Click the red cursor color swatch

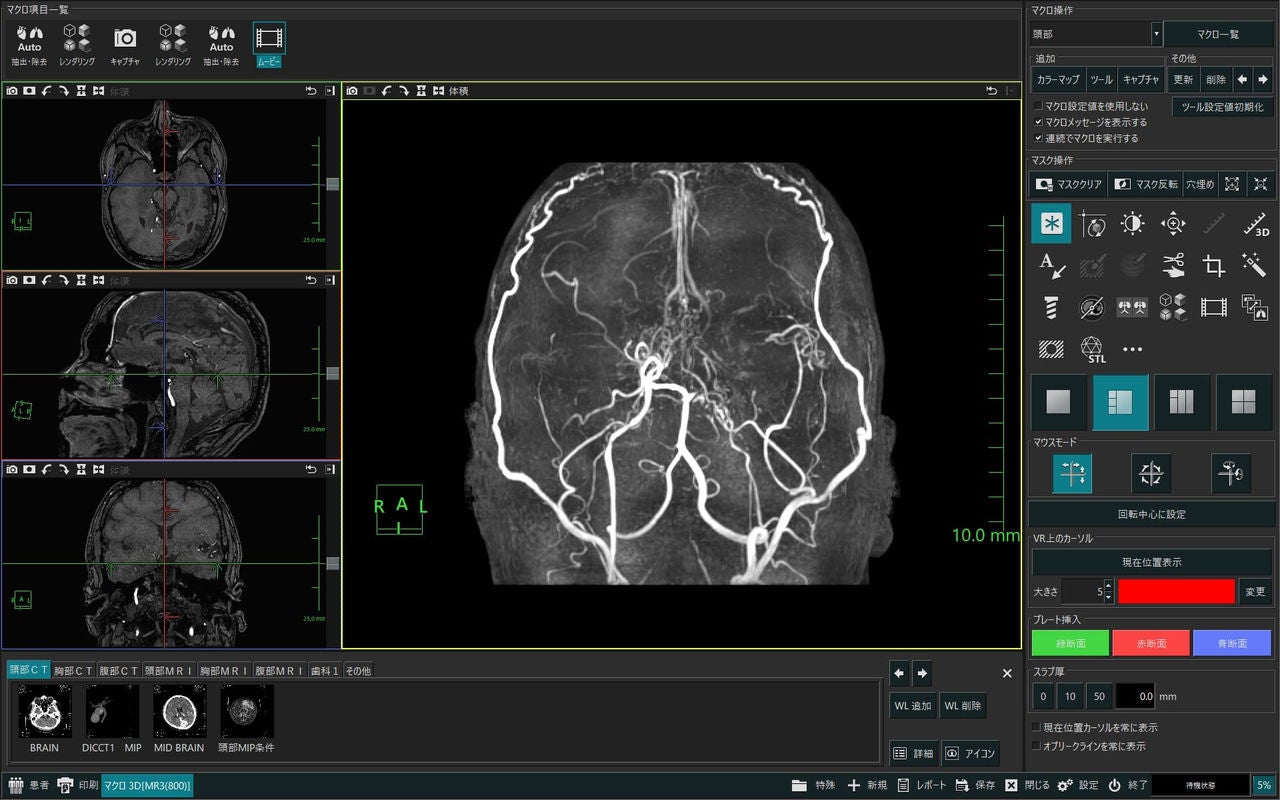pos(1176,591)
